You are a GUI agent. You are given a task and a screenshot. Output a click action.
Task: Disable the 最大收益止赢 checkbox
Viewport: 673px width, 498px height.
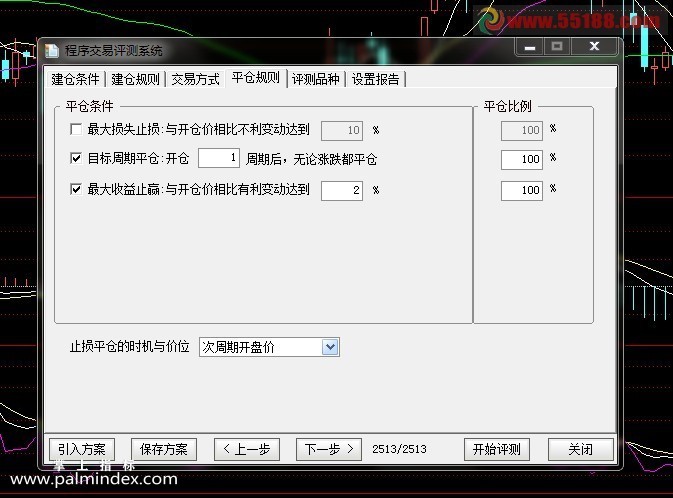point(76,189)
